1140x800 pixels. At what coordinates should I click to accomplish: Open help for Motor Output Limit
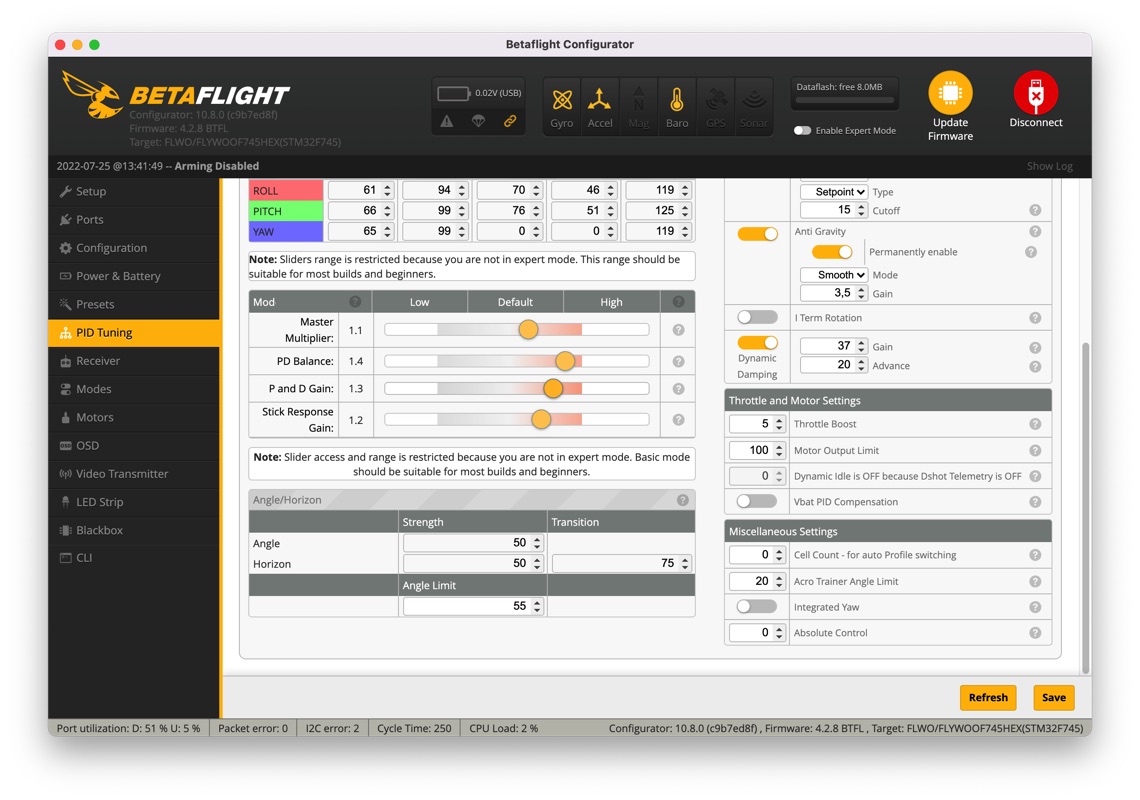1035,451
